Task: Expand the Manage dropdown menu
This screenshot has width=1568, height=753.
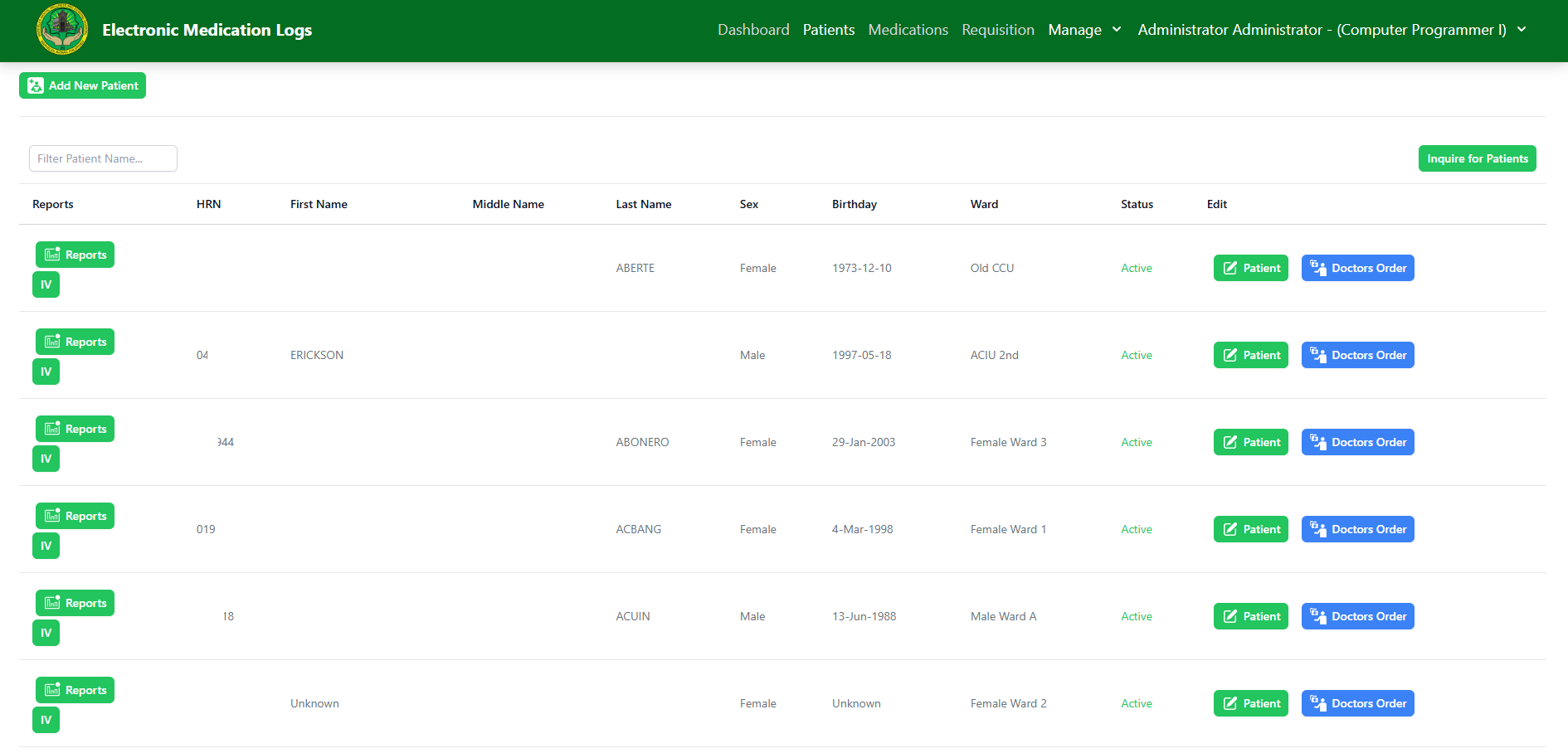Action: pos(1084,30)
